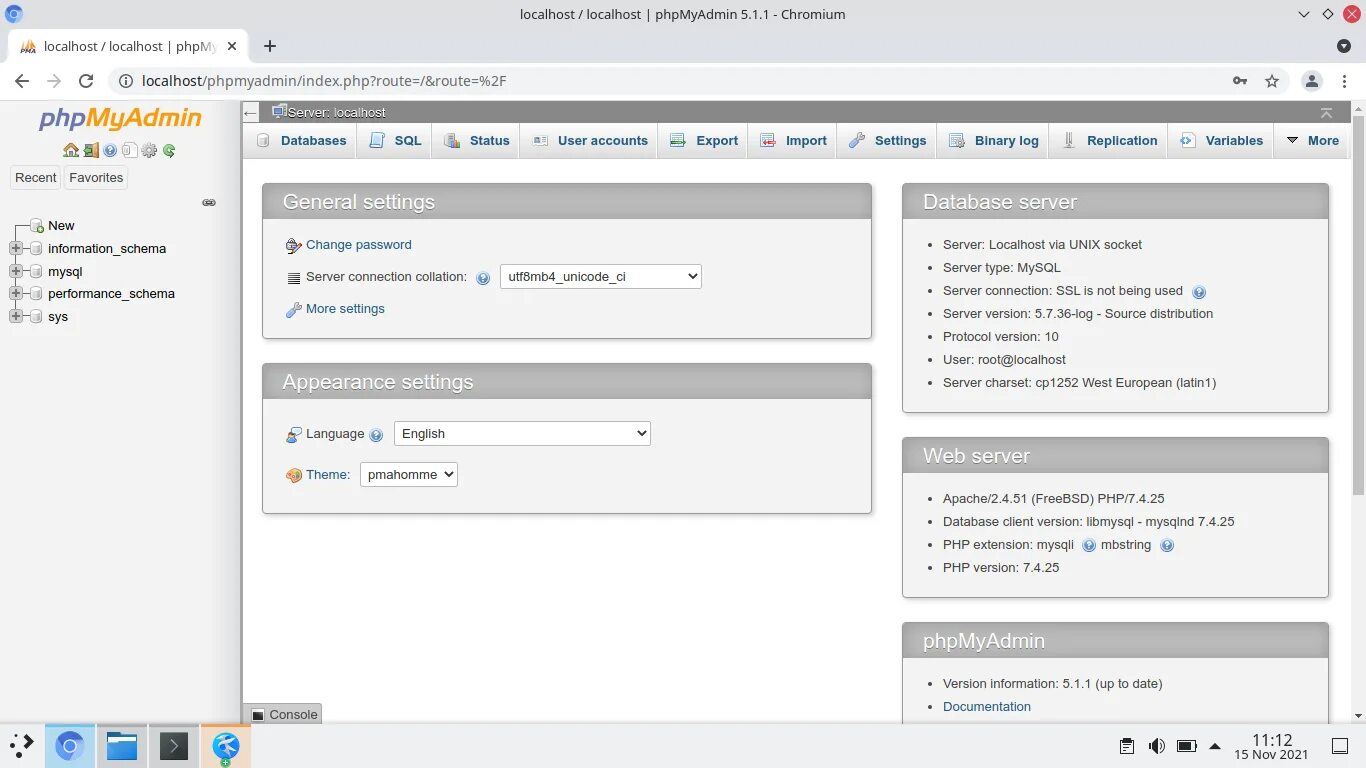Viewport: 1366px width, 768px height.
Task: Go to the Import tab
Action: pyautogui.click(x=794, y=141)
